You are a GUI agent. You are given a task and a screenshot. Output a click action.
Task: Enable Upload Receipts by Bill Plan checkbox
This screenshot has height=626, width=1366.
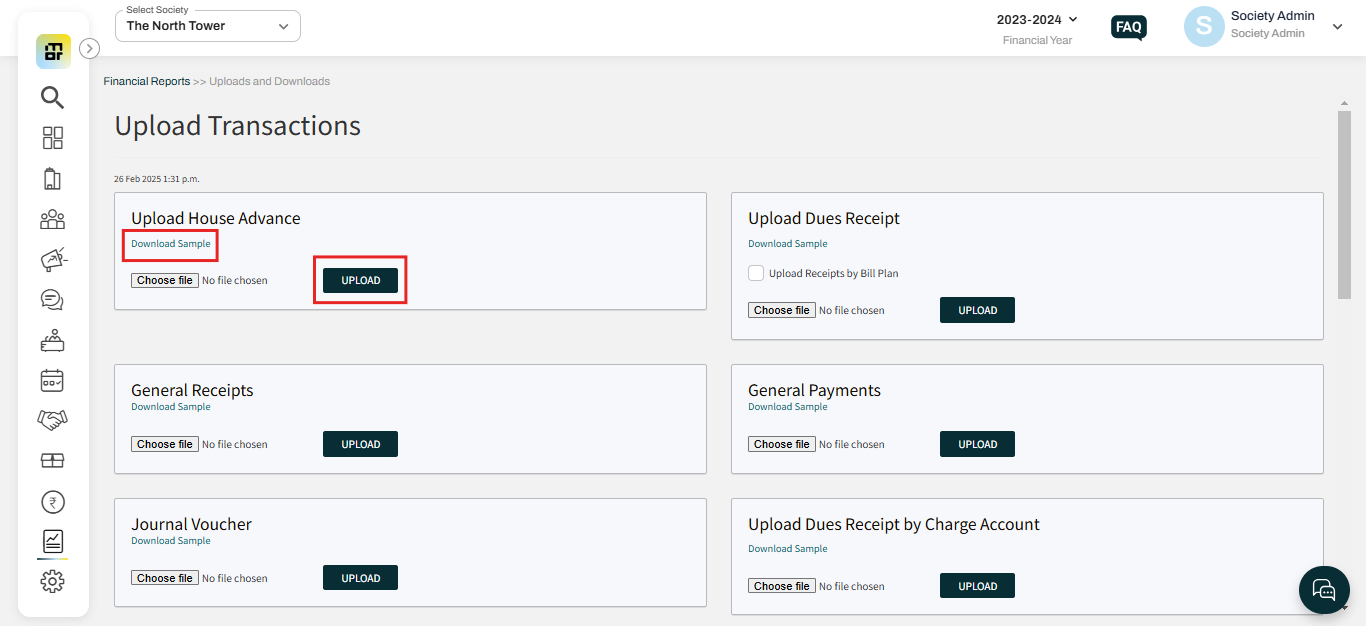[756, 273]
